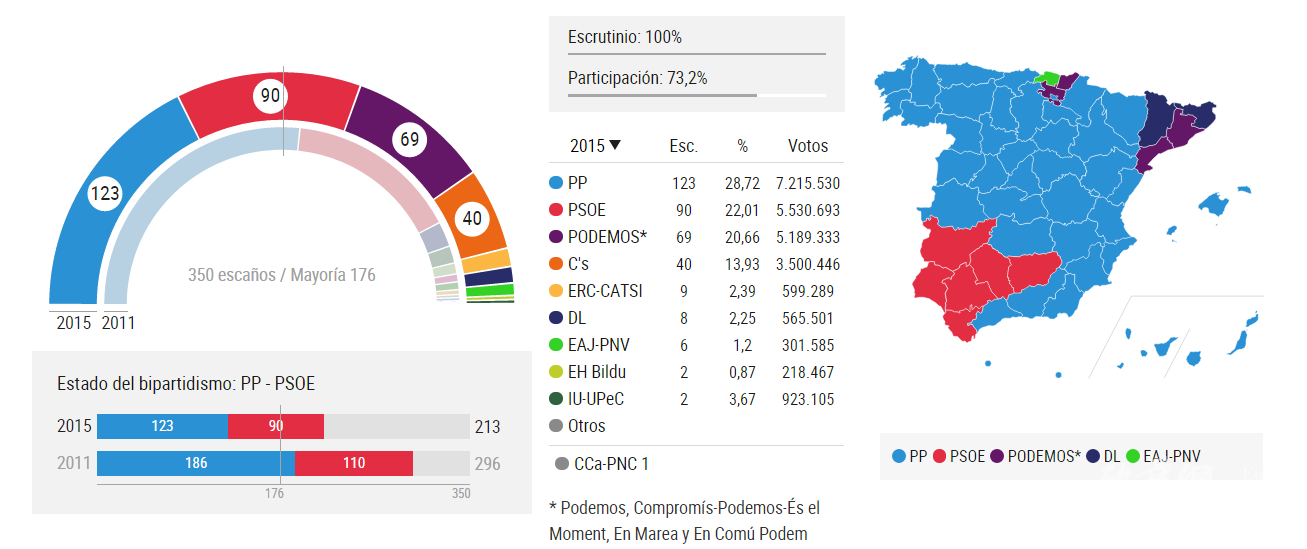Click the 2015 label under the arc
Image resolution: width=1307 pixels, height=549 pixels.
point(73,323)
